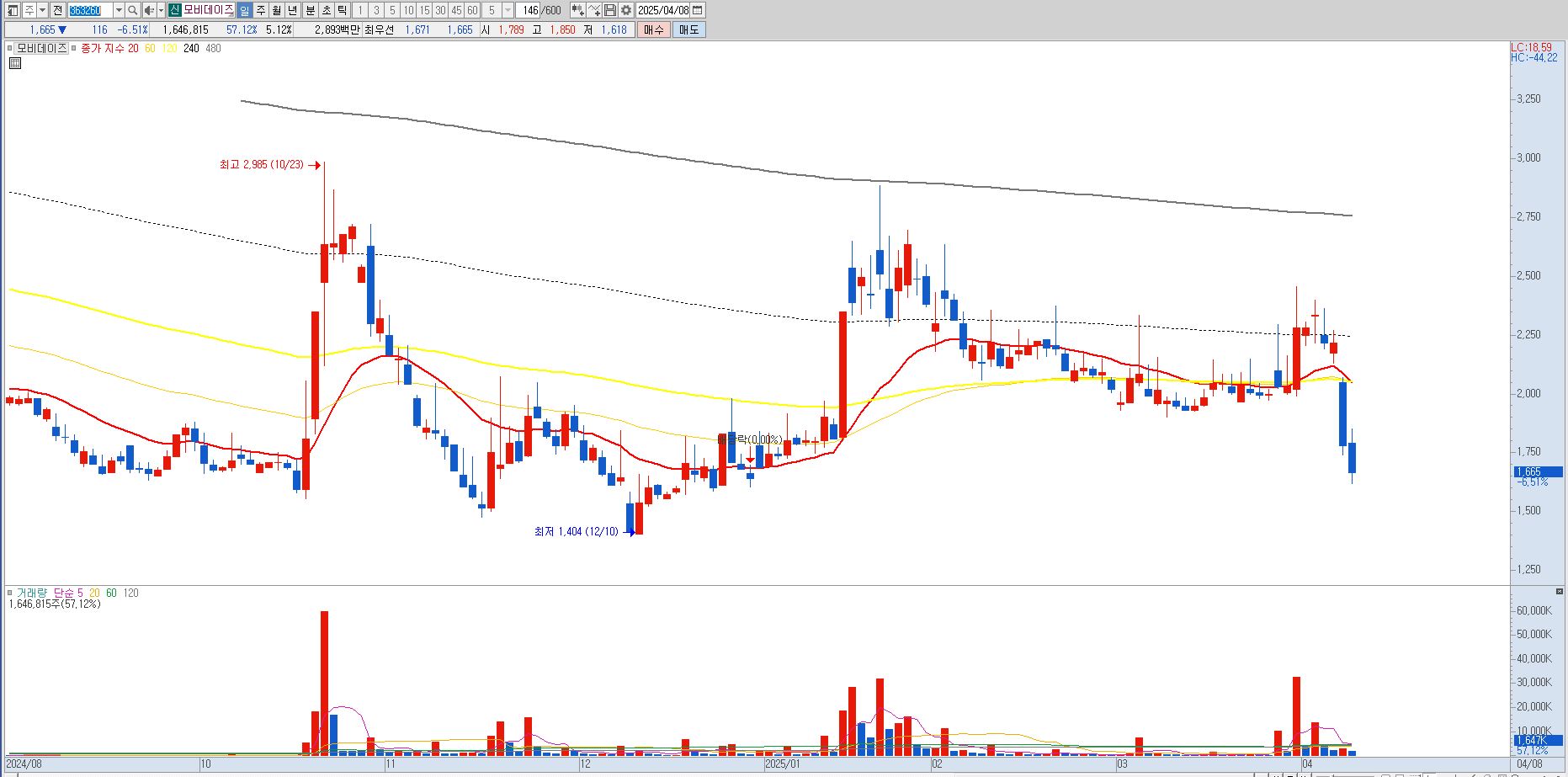Click the 146 bar count field

tap(528, 10)
